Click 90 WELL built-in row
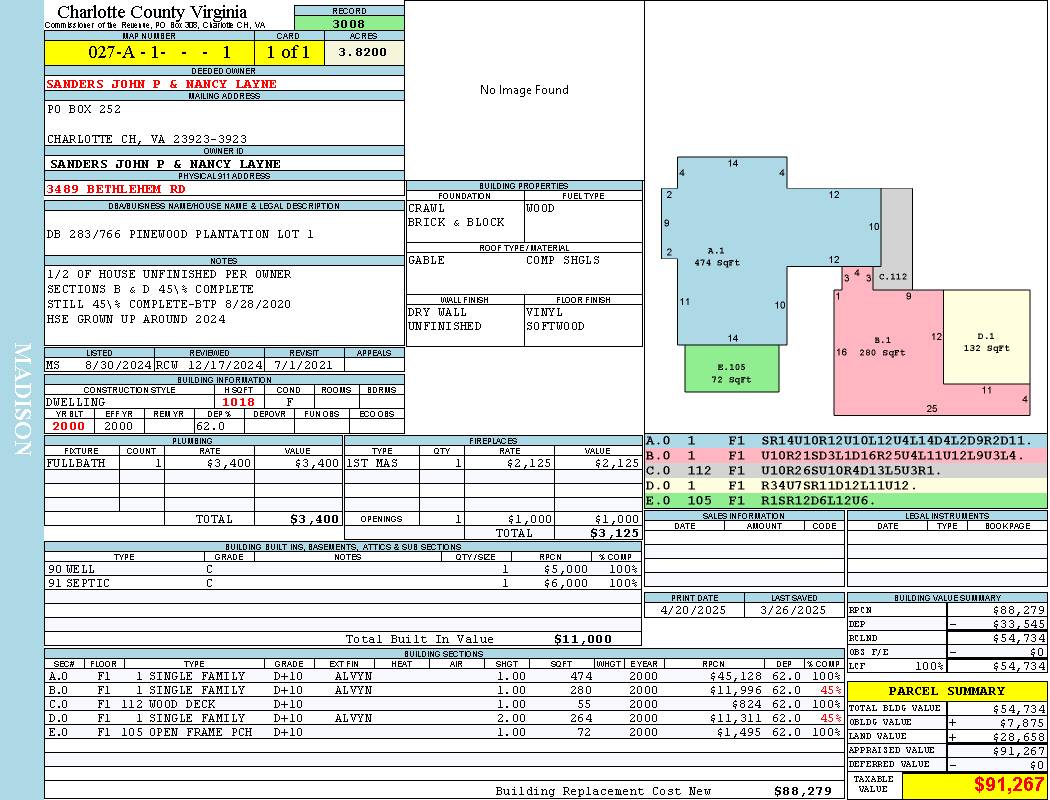 [343, 569]
